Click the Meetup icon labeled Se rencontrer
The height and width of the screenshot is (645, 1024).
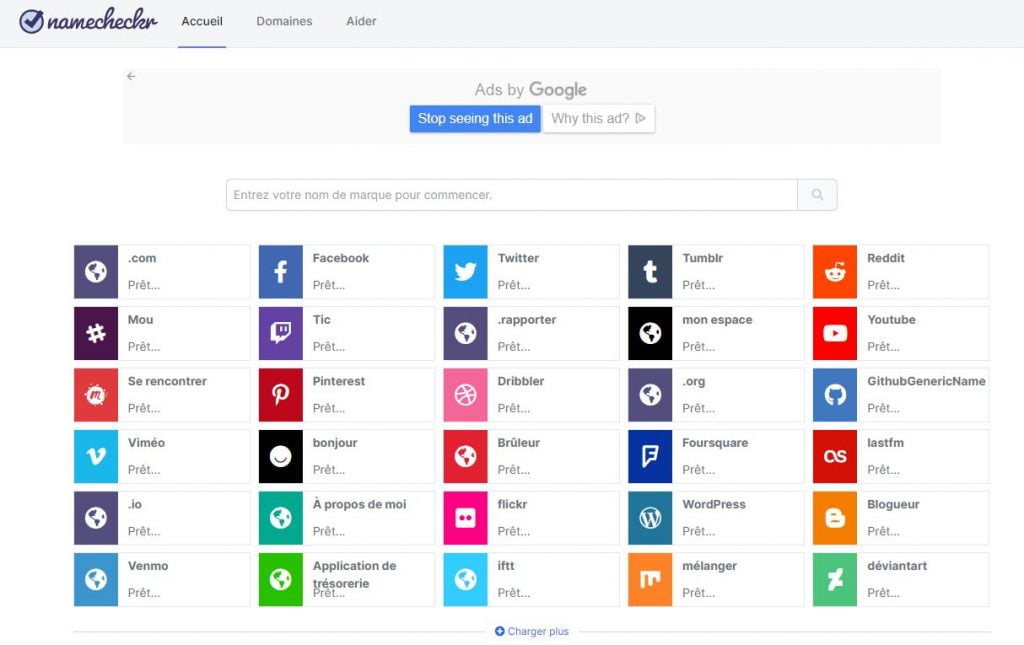(96, 395)
